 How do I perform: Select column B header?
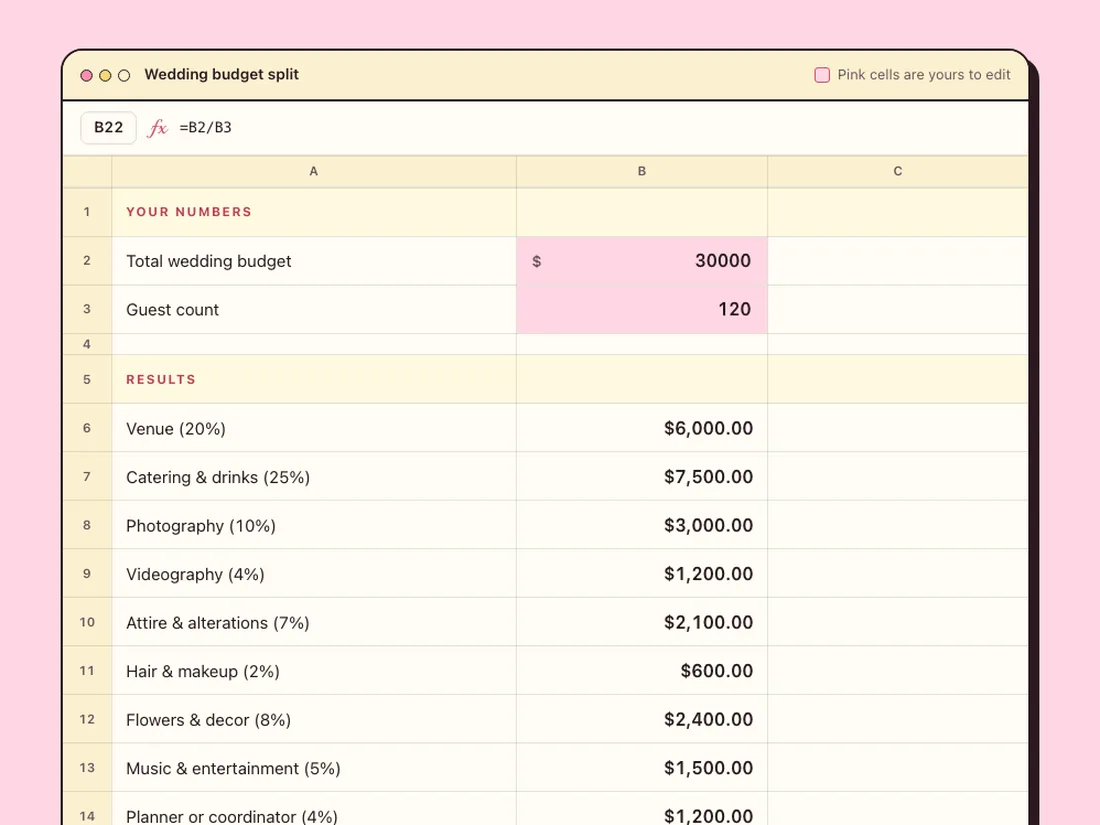pyautogui.click(x=642, y=171)
